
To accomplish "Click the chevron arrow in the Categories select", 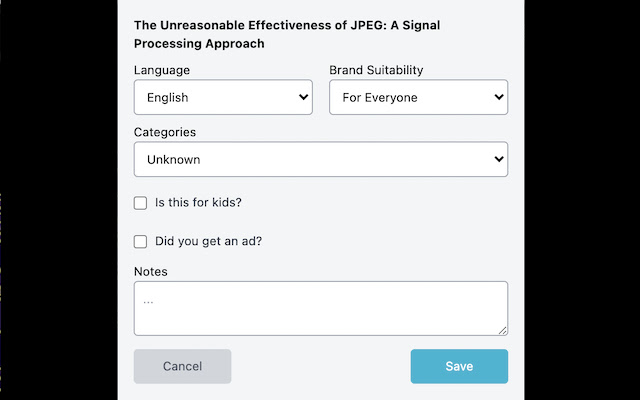I will click(498, 159).
